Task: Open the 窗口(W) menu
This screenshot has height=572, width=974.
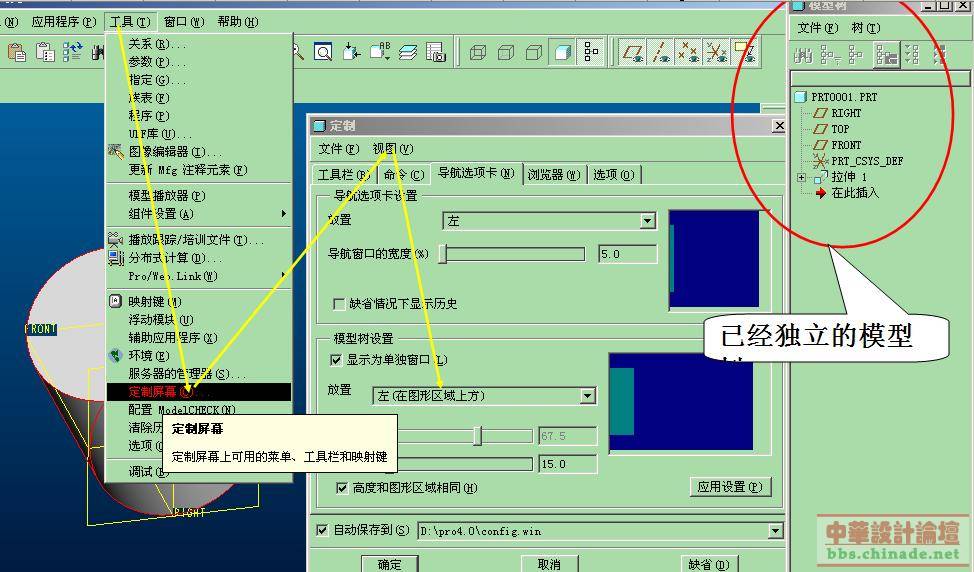Action: coord(184,22)
